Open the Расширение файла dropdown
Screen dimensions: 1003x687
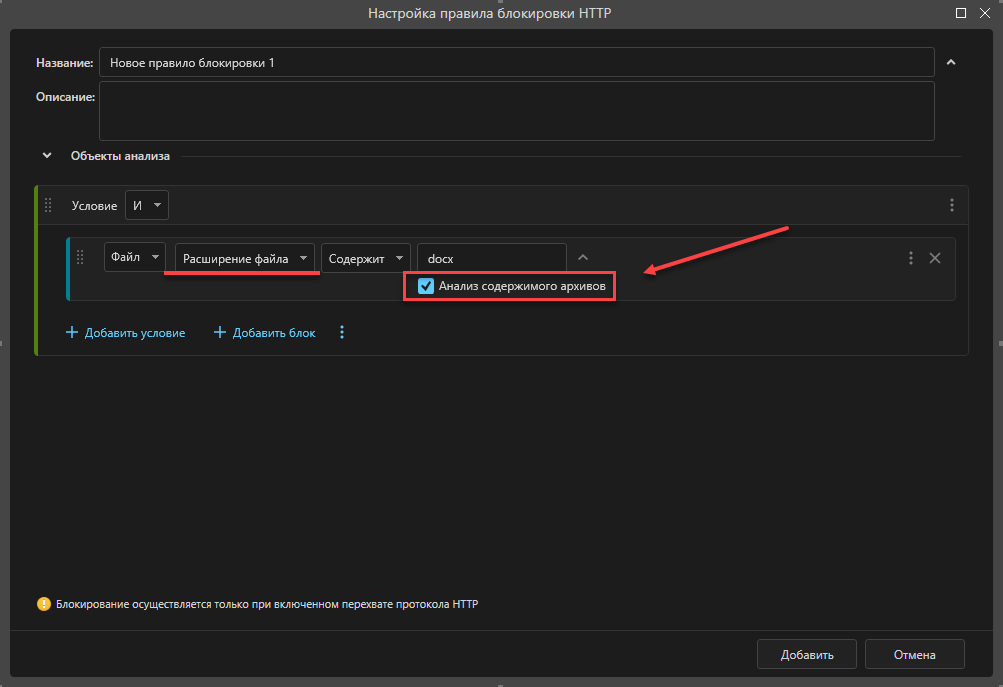tap(244, 258)
